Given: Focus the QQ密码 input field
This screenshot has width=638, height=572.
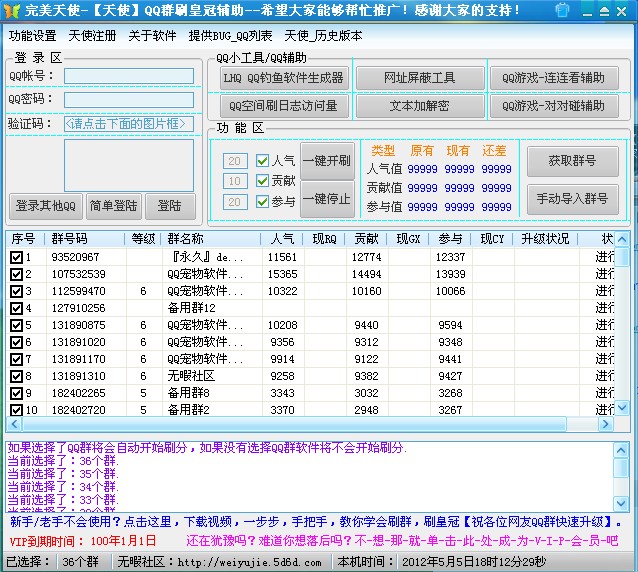Looking at the screenshot, I should tap(129, 100).
